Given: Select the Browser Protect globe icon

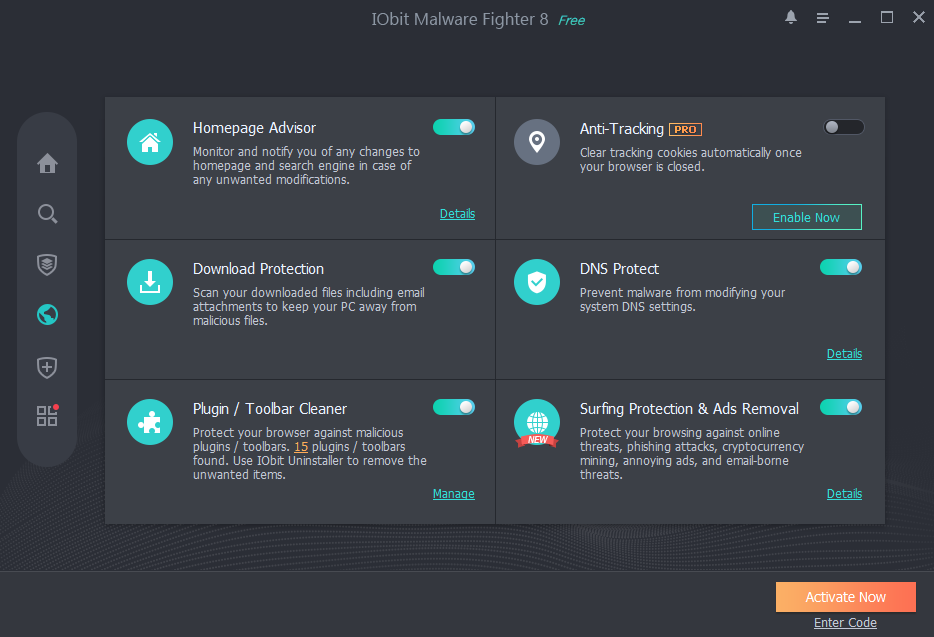Looking at the screenshot, I should pyautogui.click(x=47, y=315).
